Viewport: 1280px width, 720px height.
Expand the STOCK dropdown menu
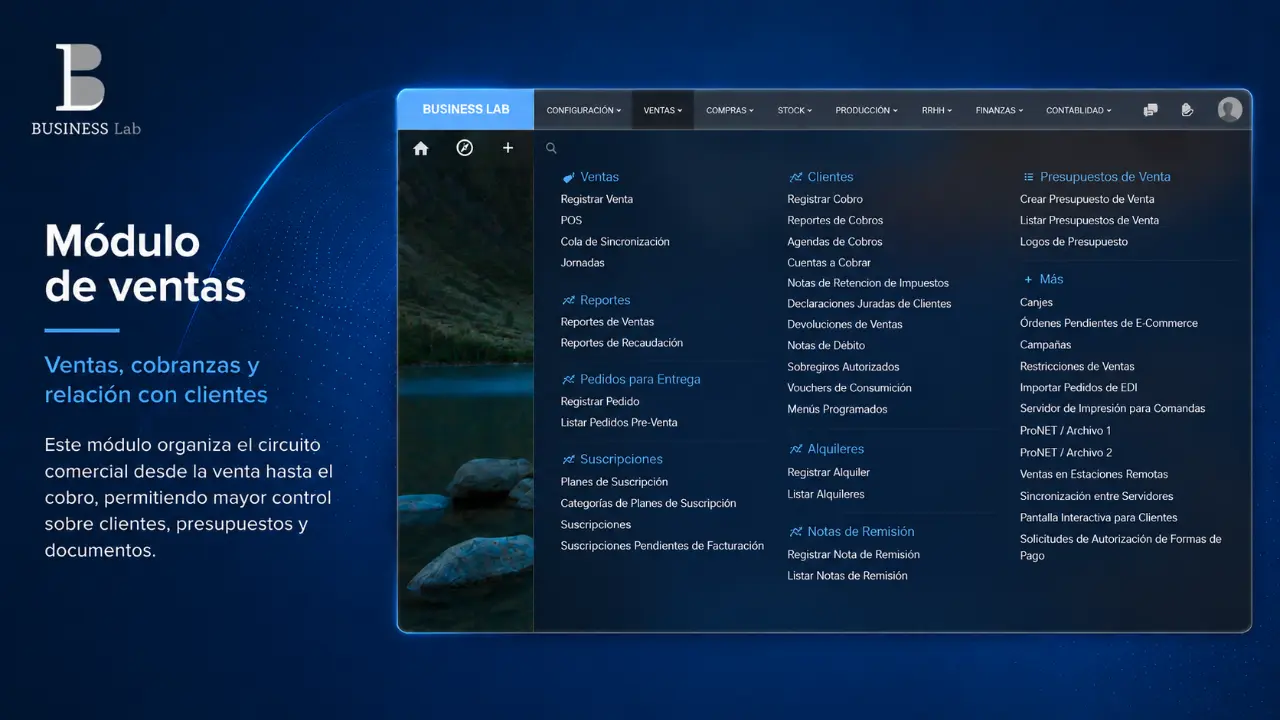pos(795,110)
